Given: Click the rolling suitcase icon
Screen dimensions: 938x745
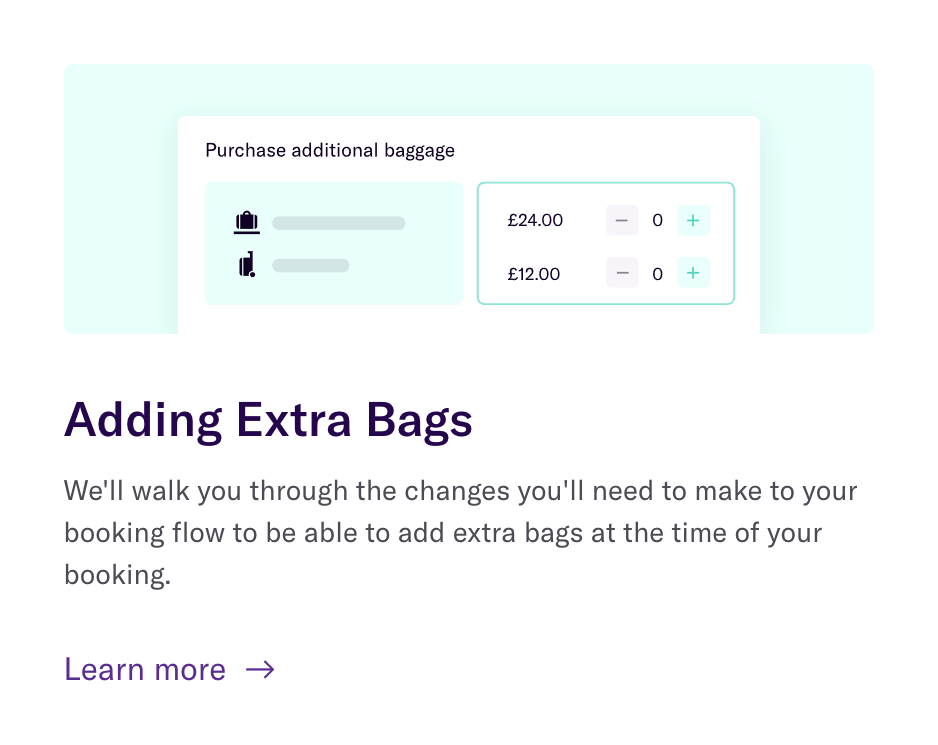Looking at the screenshot, I should [247, 264].
